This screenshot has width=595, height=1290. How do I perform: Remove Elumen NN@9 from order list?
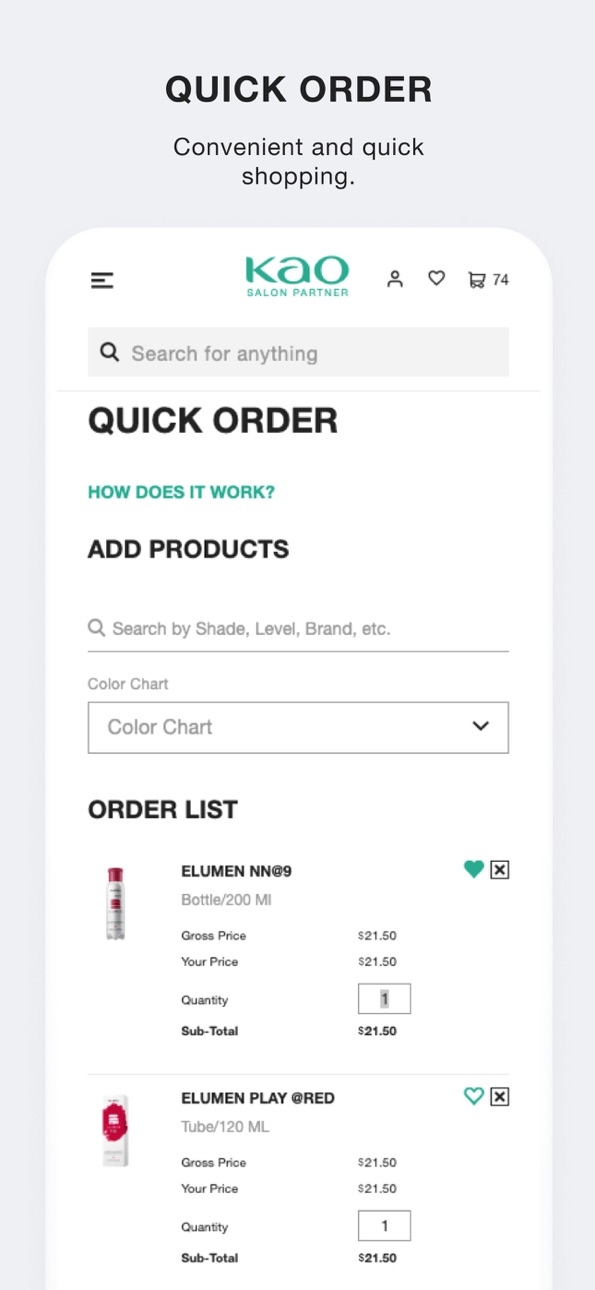[x=500, y=870]
